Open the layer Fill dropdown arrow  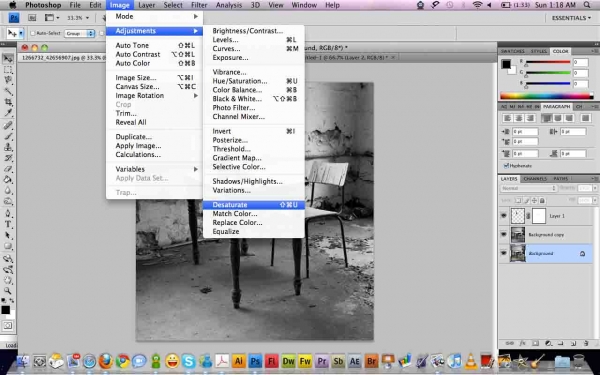[595, 201]
